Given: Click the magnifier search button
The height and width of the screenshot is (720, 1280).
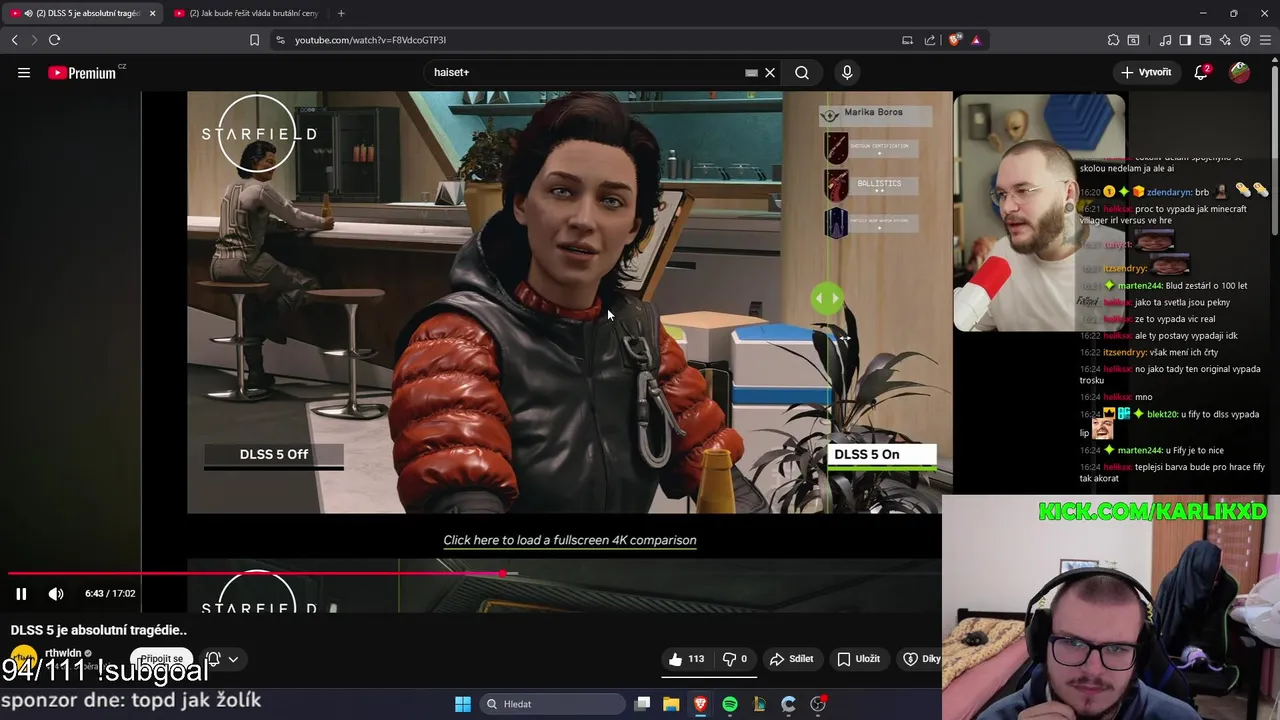Looking at the screenshot, I should click(802, 72).
